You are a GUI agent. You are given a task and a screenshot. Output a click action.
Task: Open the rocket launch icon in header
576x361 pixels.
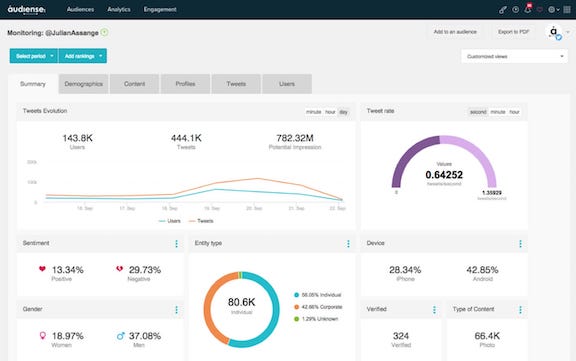(x=503, y=10)
